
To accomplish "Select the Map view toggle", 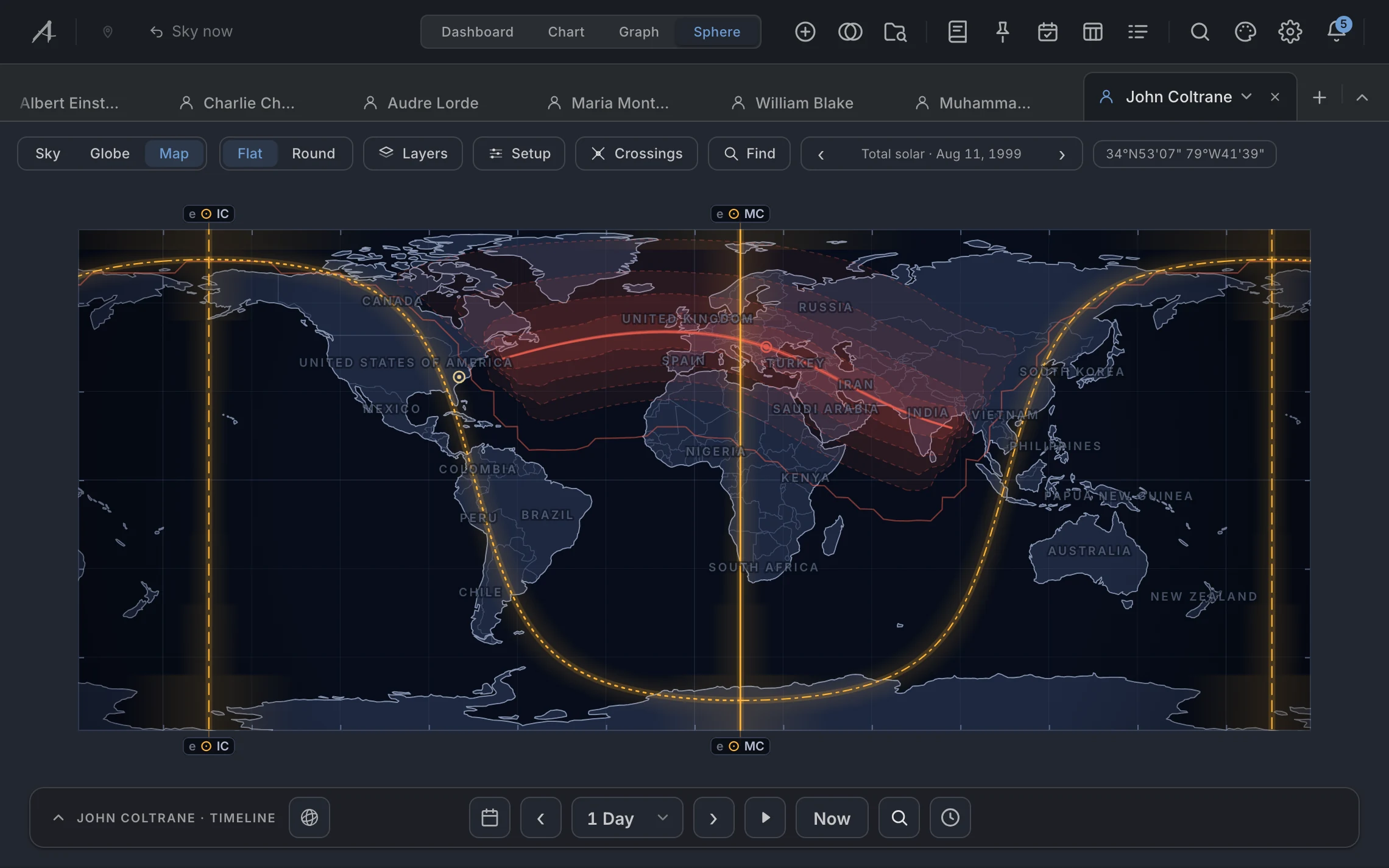I will 174,153.
